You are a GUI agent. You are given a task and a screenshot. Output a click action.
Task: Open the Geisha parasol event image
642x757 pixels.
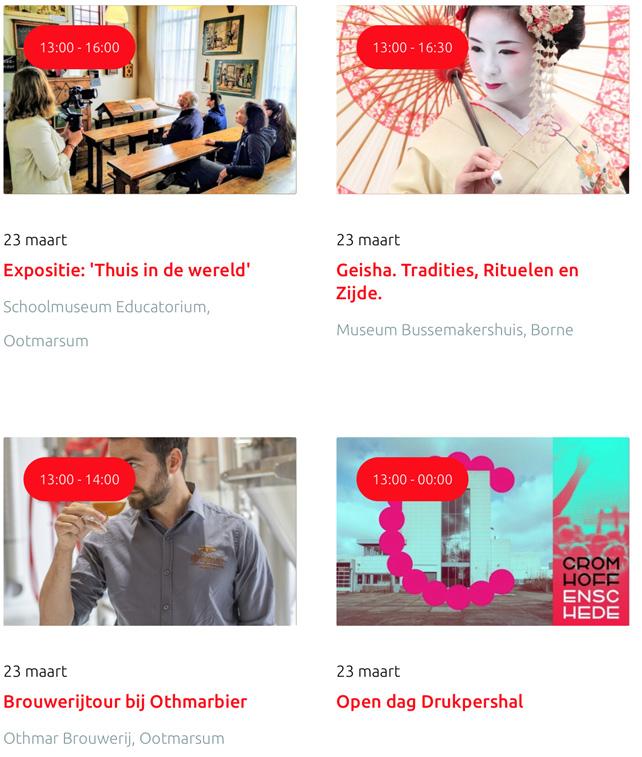483,99
